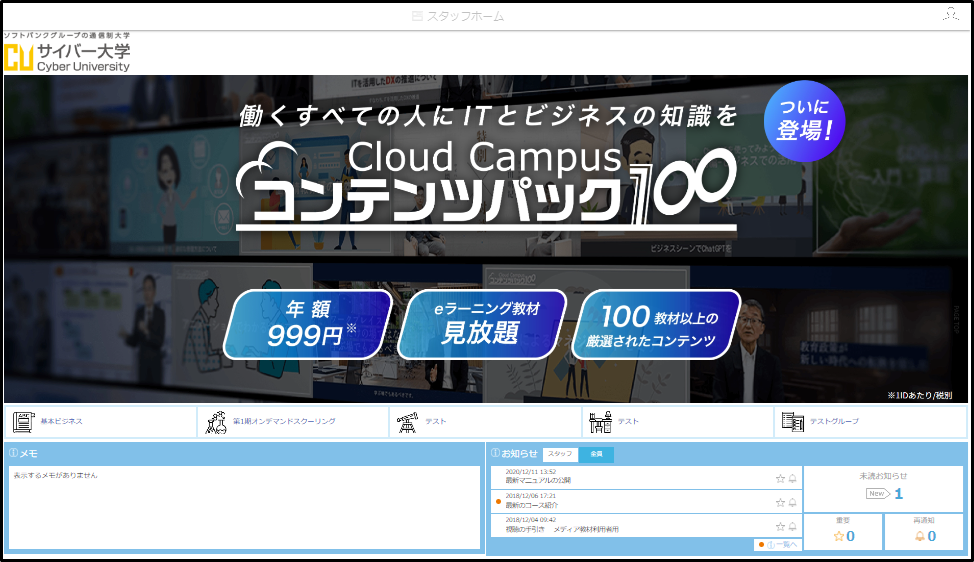Open the 基本ビジネス course icon
This screenshot has height=562, width=974.
(24, 422)
